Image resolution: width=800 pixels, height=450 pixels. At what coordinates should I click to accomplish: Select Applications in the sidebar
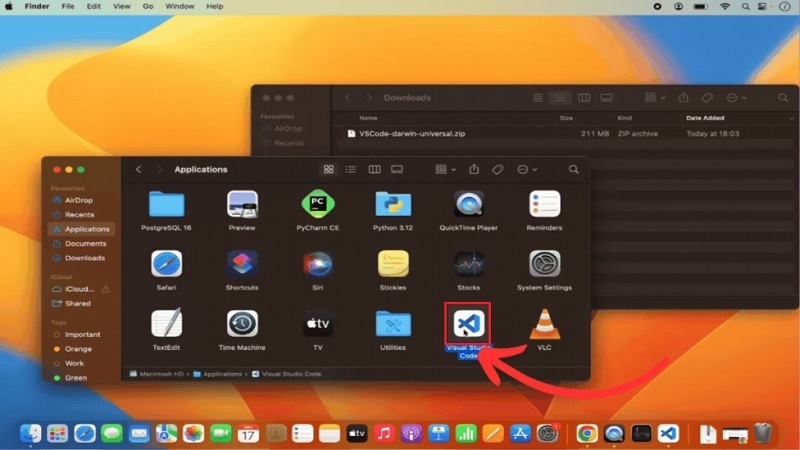pos(82,229)
